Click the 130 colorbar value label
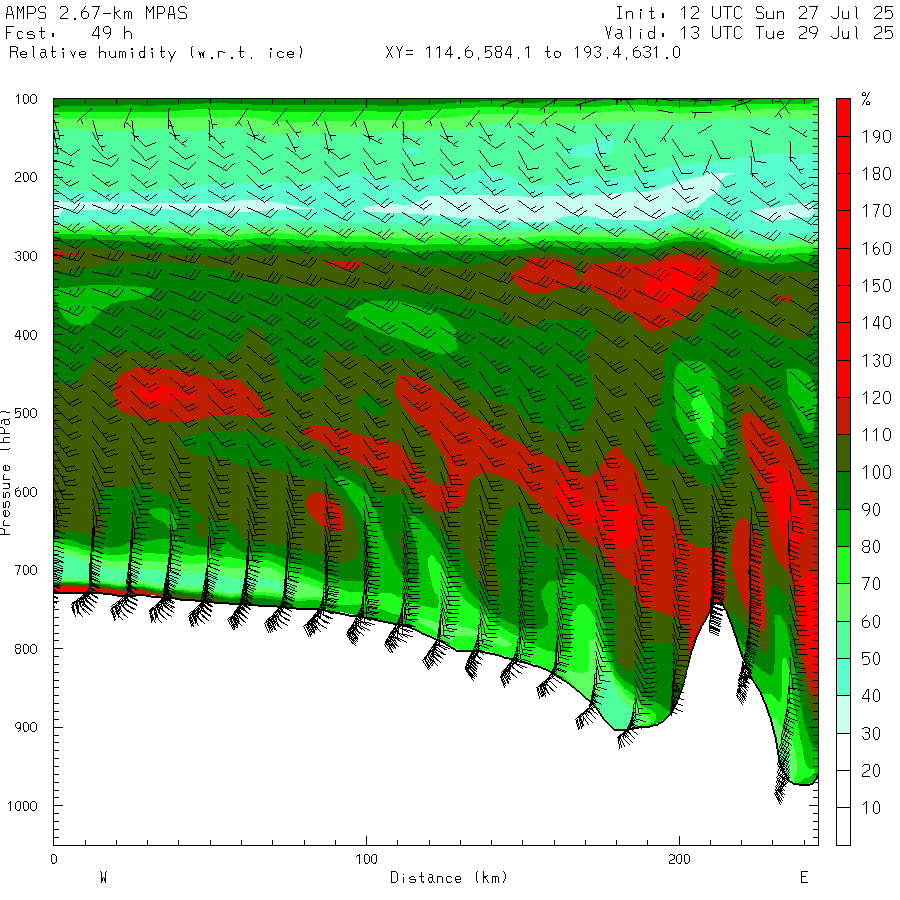The width and height of the screenshot is (900, 900). tap(876, 360)
